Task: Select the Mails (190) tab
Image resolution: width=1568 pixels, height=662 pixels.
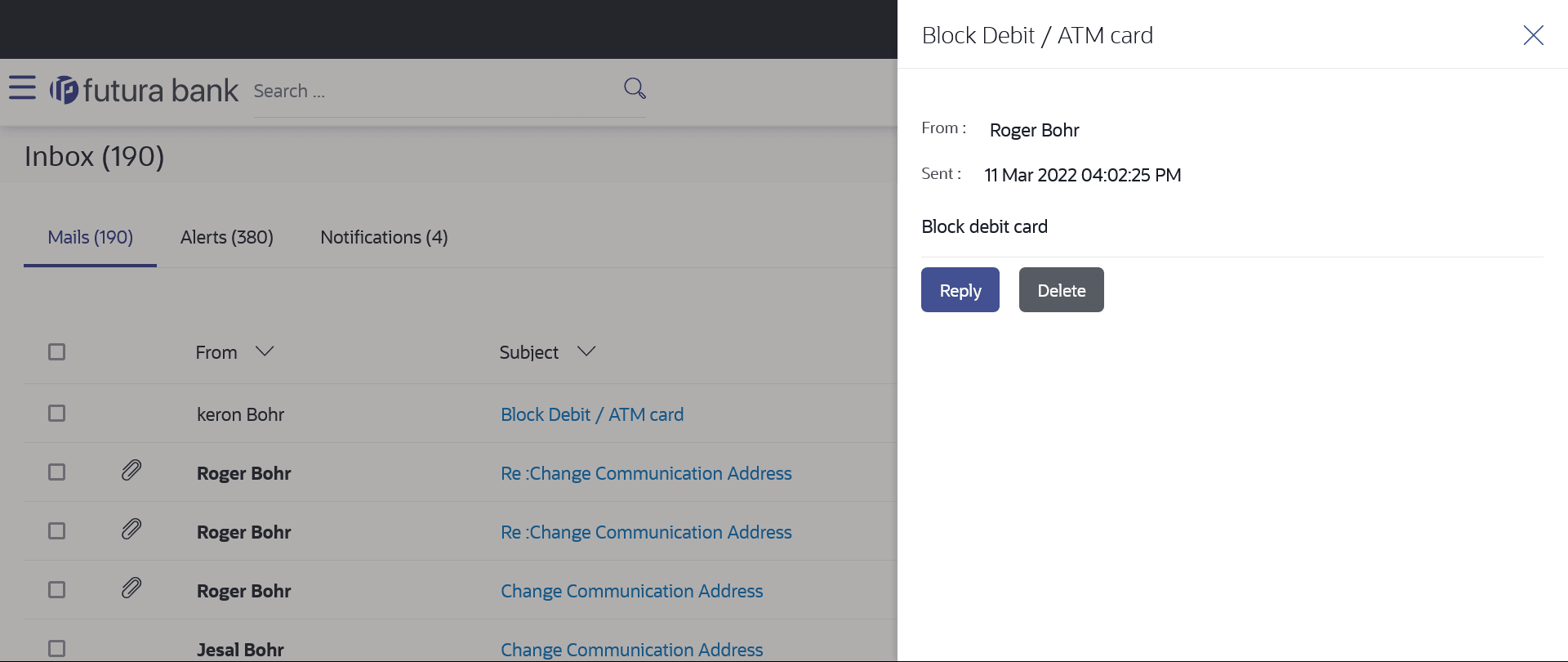Action: coord(91,238)
